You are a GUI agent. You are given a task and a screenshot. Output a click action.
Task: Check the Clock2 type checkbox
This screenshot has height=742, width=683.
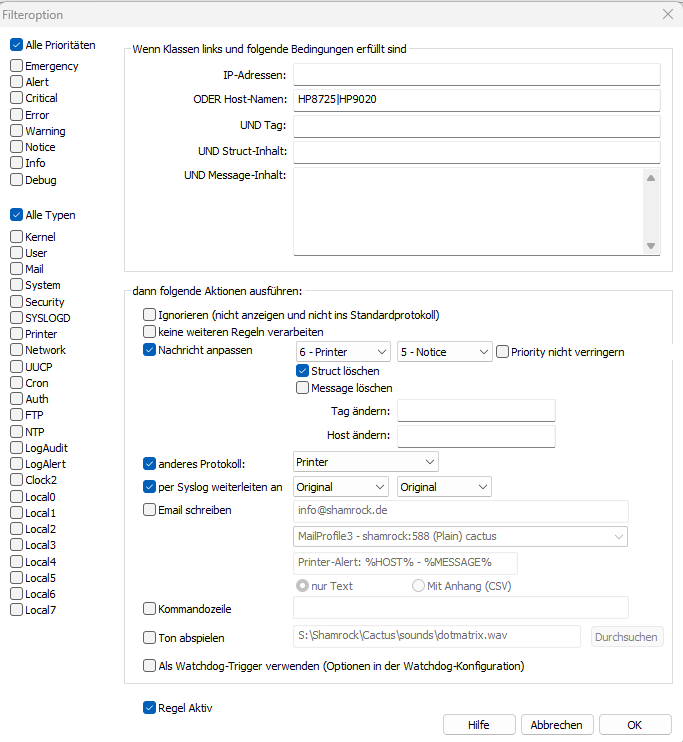[17, 480]
